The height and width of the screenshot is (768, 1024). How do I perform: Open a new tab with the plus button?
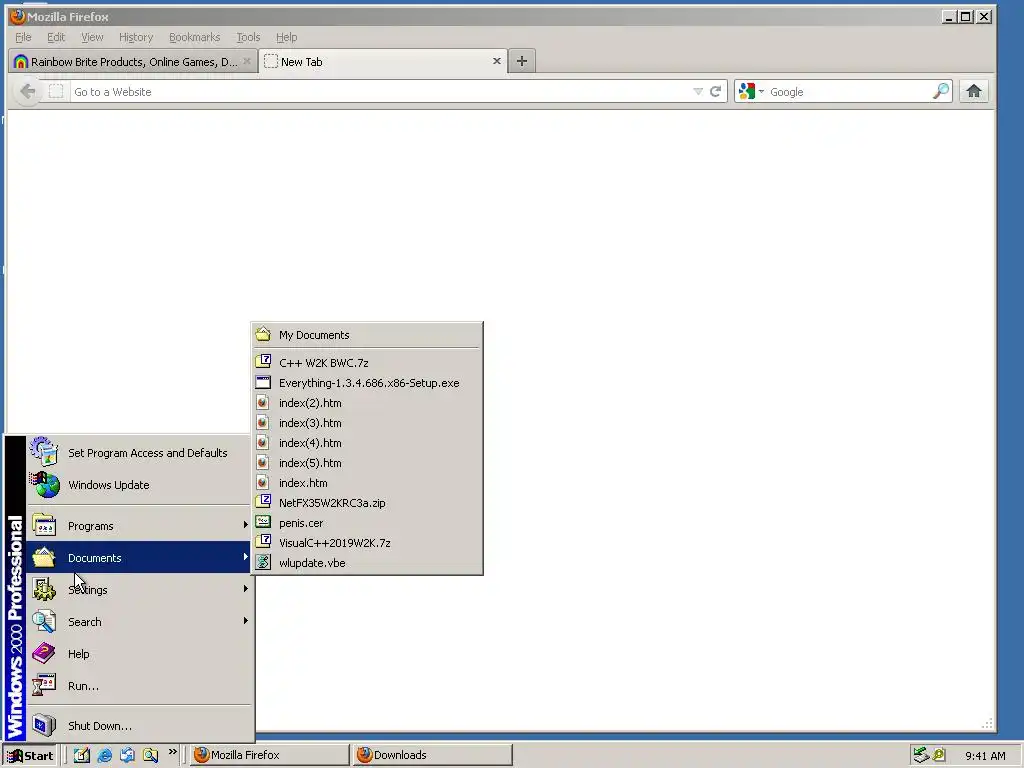pyautogui.click(x=522, y=61)
